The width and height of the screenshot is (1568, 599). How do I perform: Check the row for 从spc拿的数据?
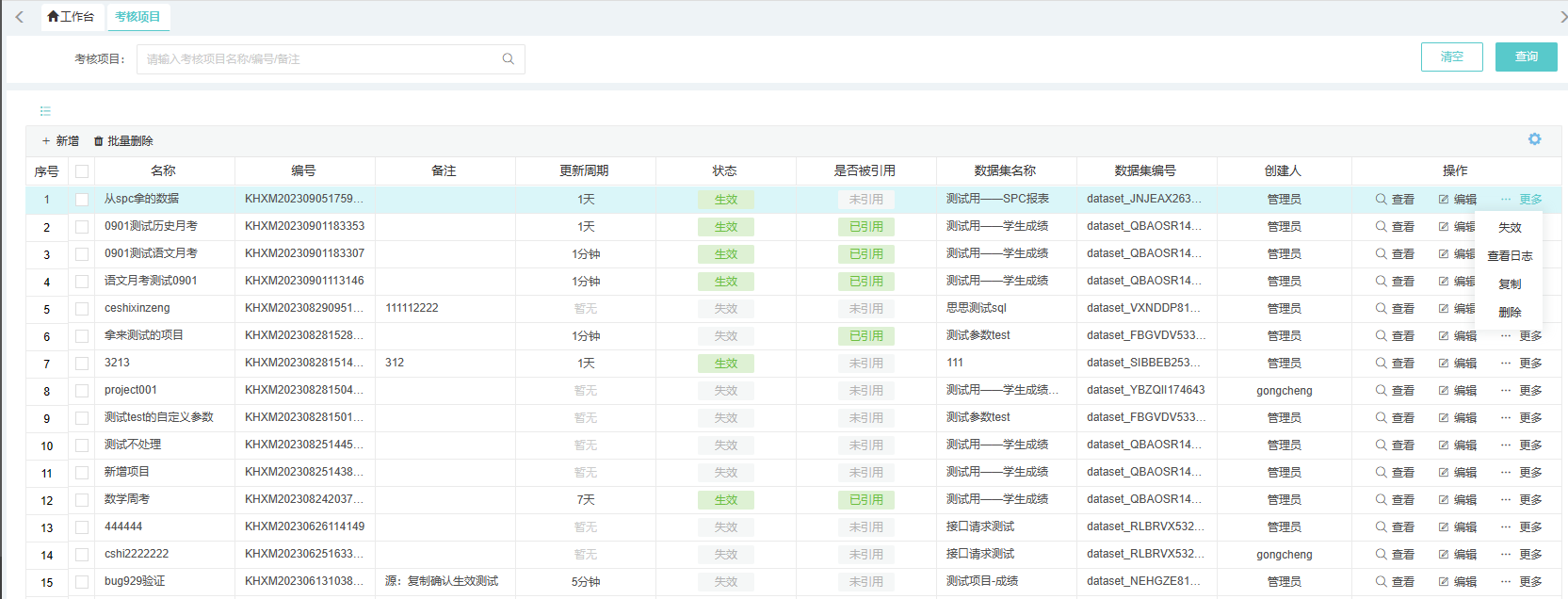point(82,200)
